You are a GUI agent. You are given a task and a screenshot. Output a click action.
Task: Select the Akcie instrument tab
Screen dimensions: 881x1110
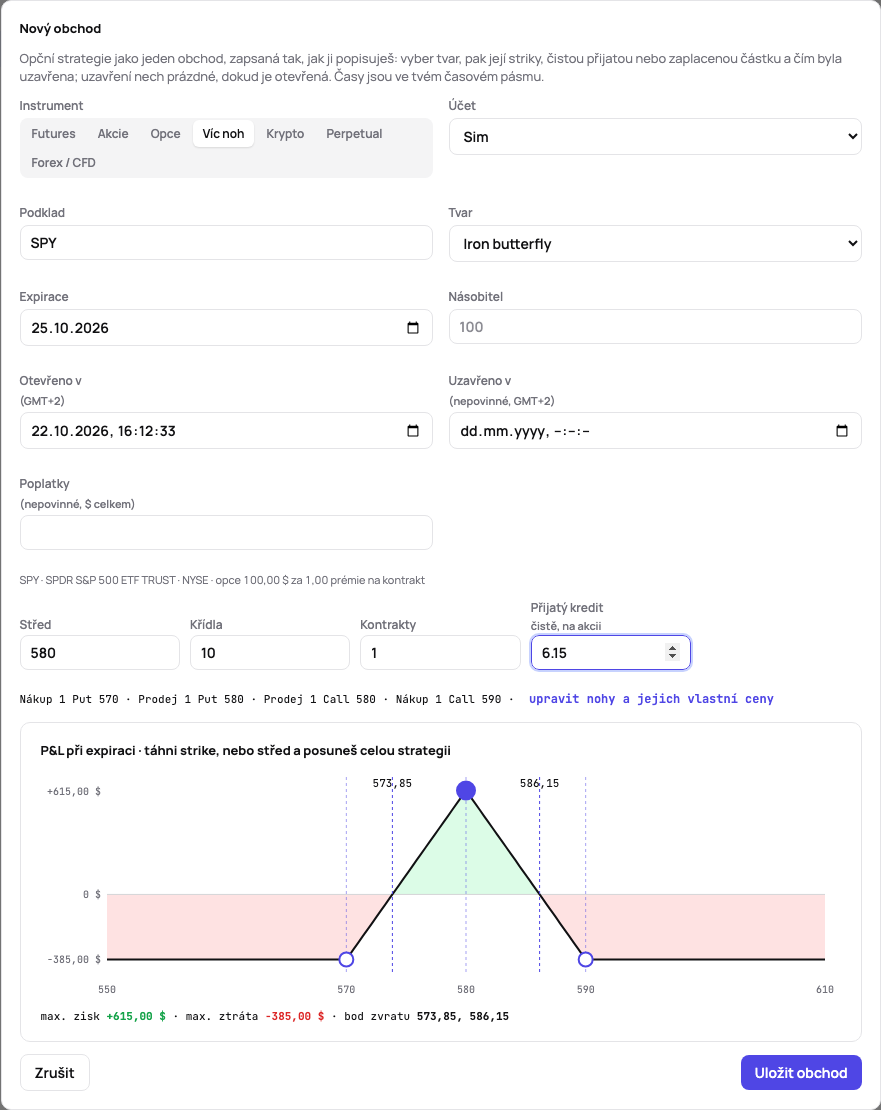tap(113, 134)
